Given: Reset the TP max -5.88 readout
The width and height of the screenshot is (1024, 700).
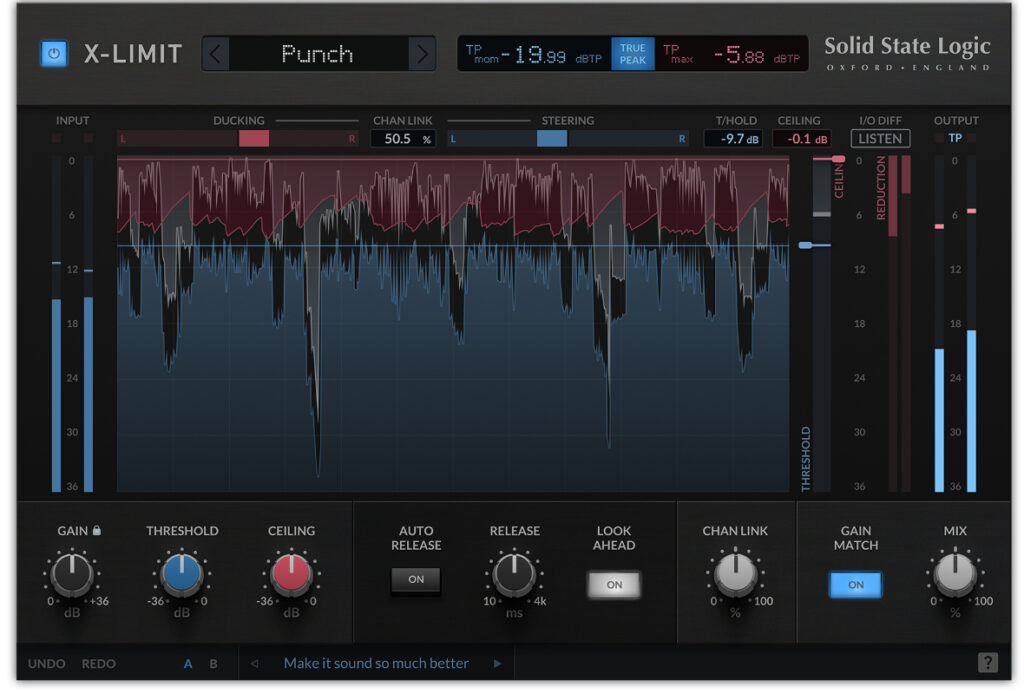Looking at the screenshot, I should 731,54.
